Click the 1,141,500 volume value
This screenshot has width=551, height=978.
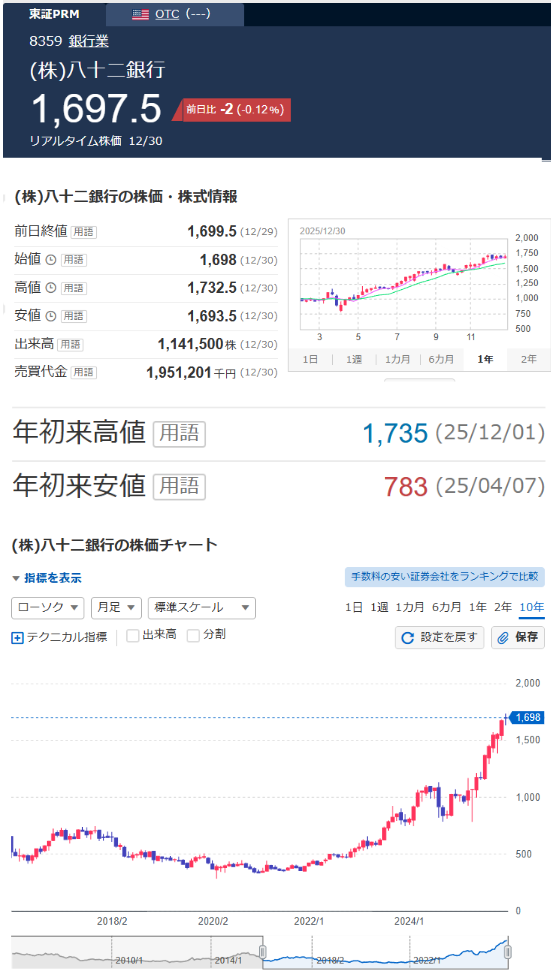coord(190,344)
